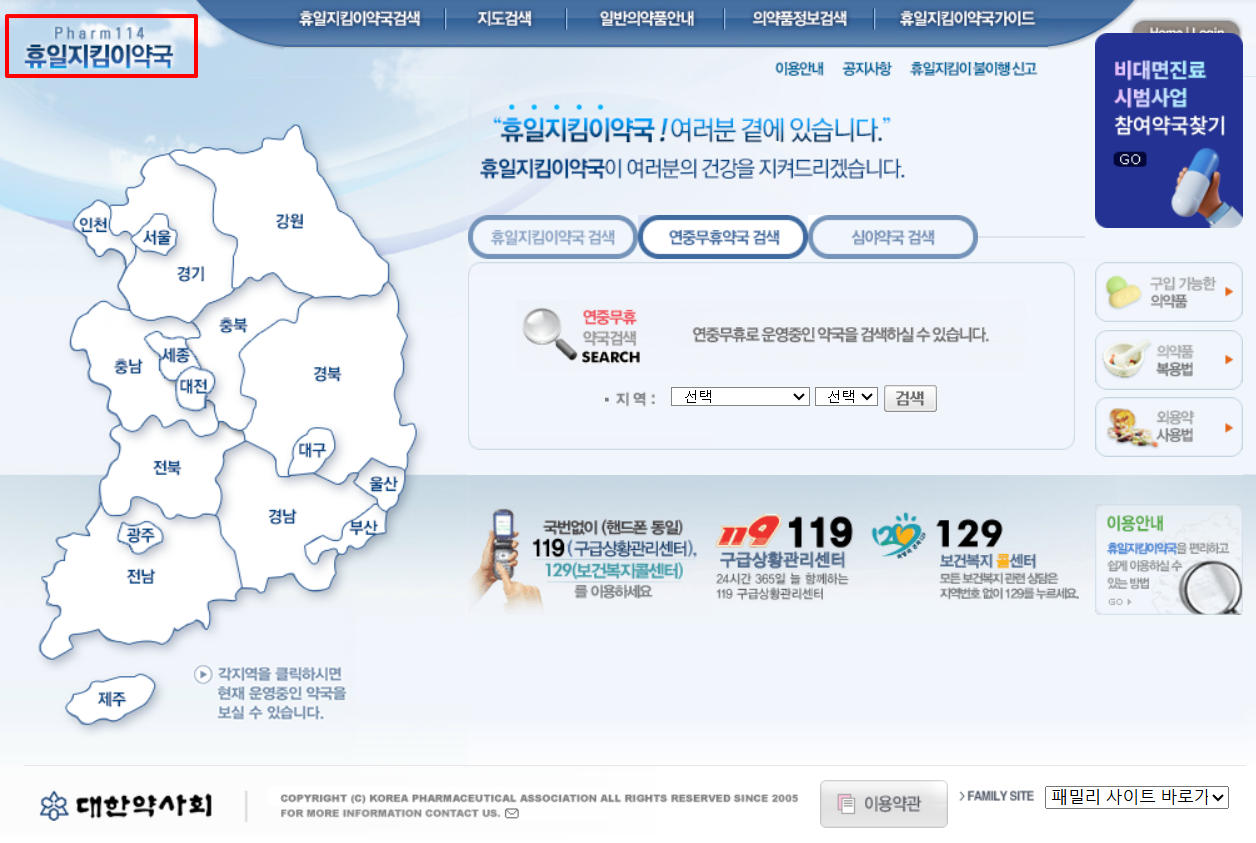Select 전북 region on the map
This screenshot has height=843, width=1256.
[x=167, y=468]
